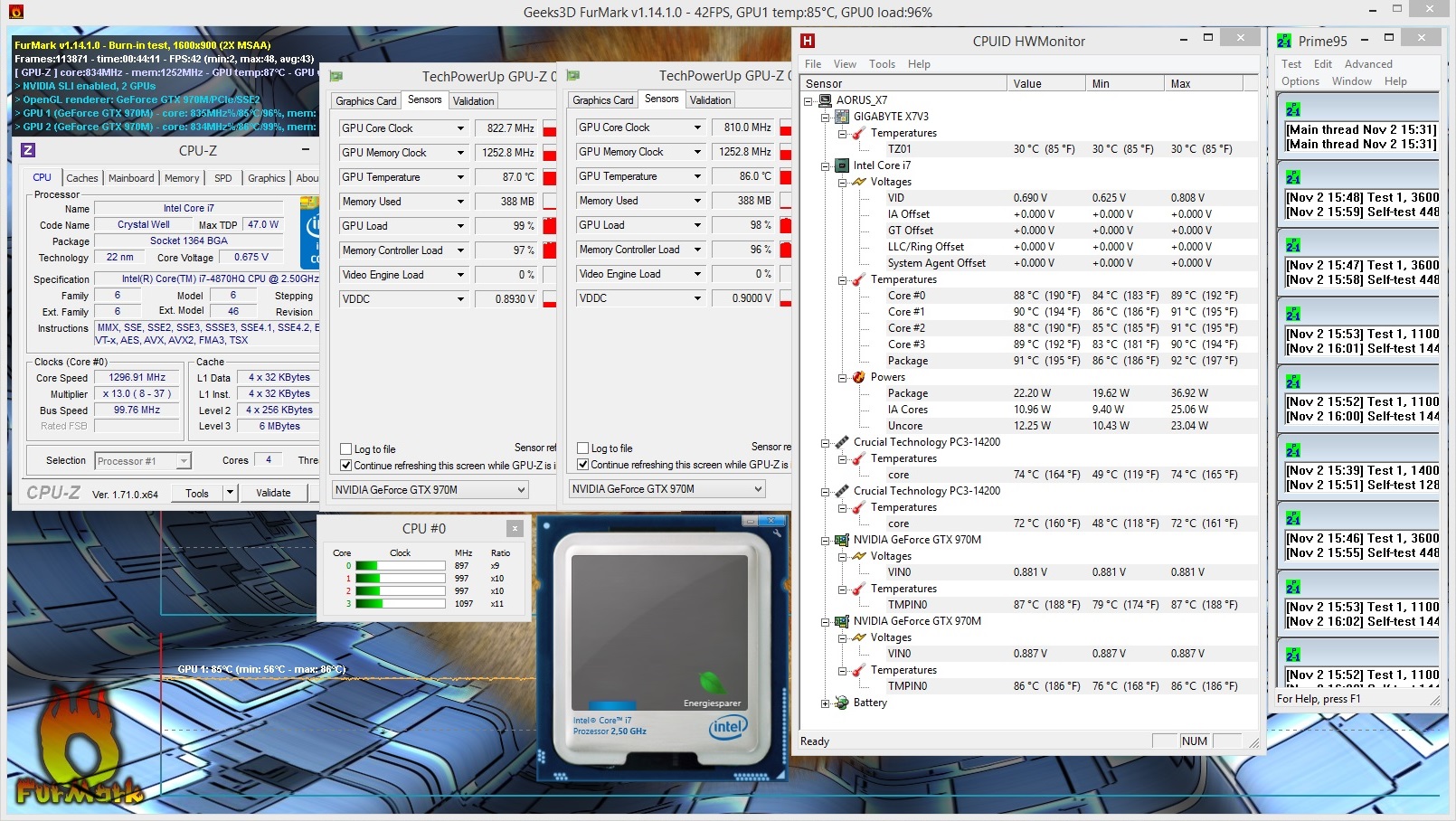
Task: Click the thermometer icon under GIGABYTE X7V3
Action: click(x=858, y=133)
